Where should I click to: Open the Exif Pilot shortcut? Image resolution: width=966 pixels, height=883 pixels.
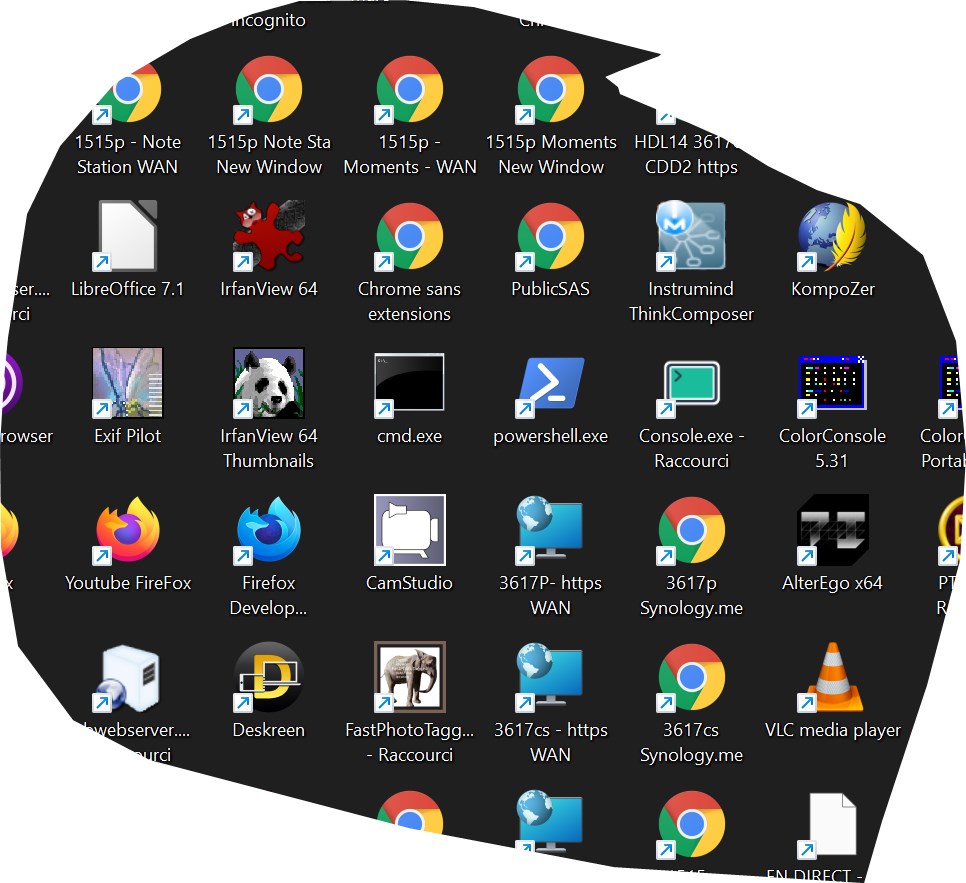point(128,384)
